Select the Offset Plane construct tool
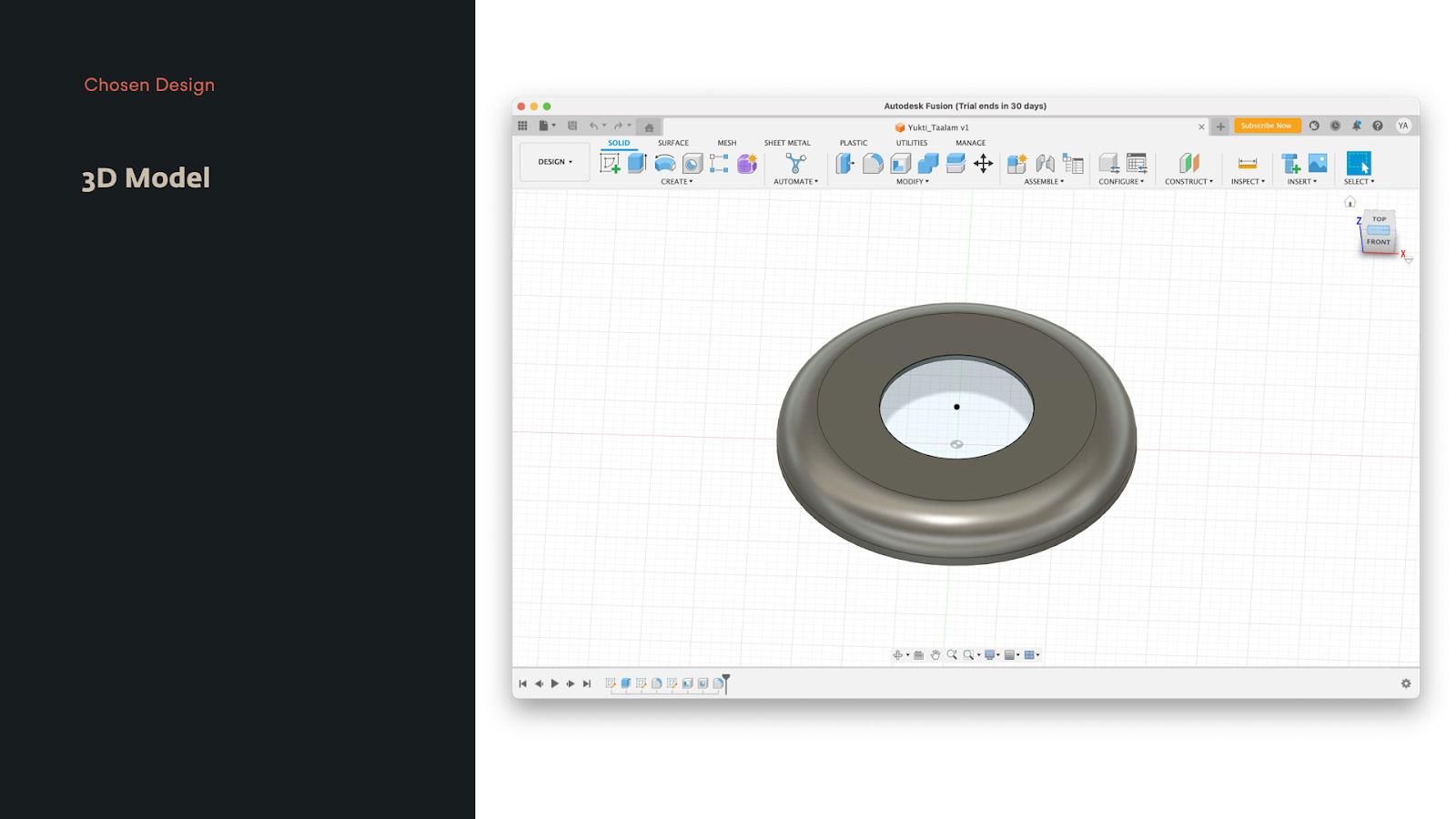Screen dimensions: 1456x819 click(1188, 163)
